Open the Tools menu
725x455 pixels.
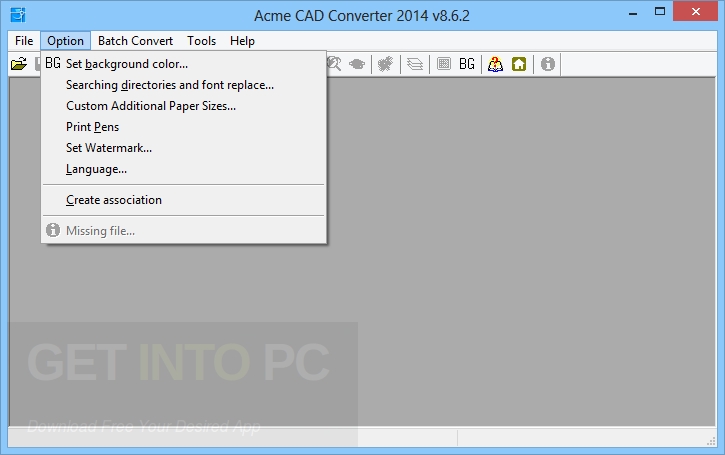tap(201, 41)
